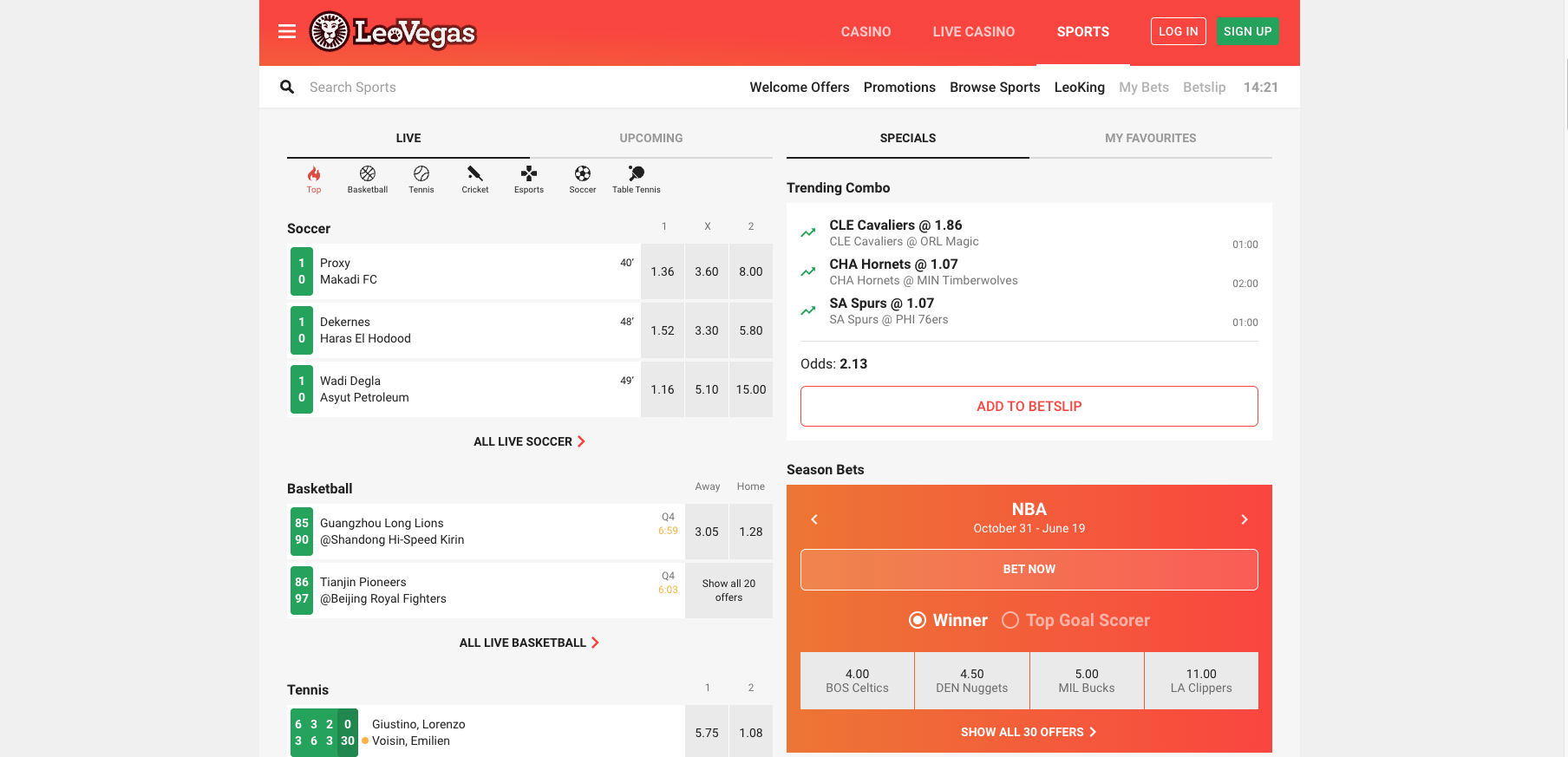Viewport: 1568px width, 757px height.
Task: Open Wadi Degla vs Asyut Petroleum match
Action: pyautogui.click(x=464, y=389)
